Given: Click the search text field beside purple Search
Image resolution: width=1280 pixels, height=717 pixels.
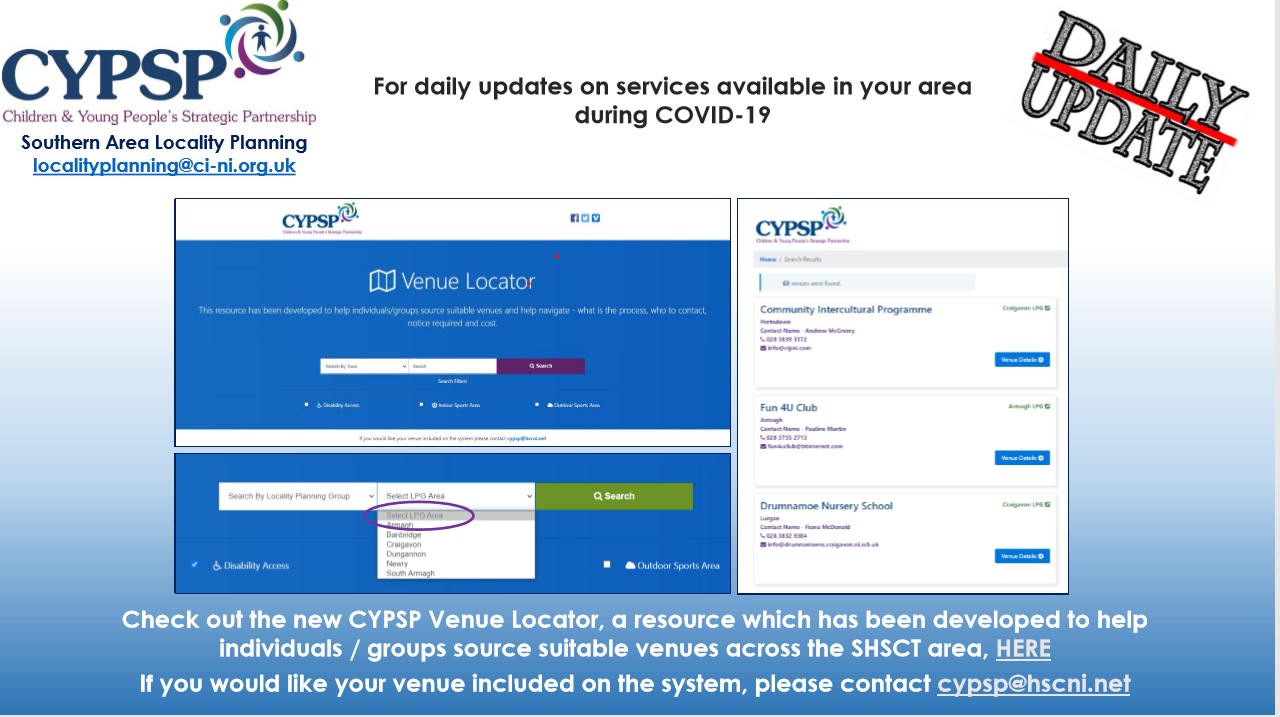Looking at the screenshot, I should coord(452,366).
